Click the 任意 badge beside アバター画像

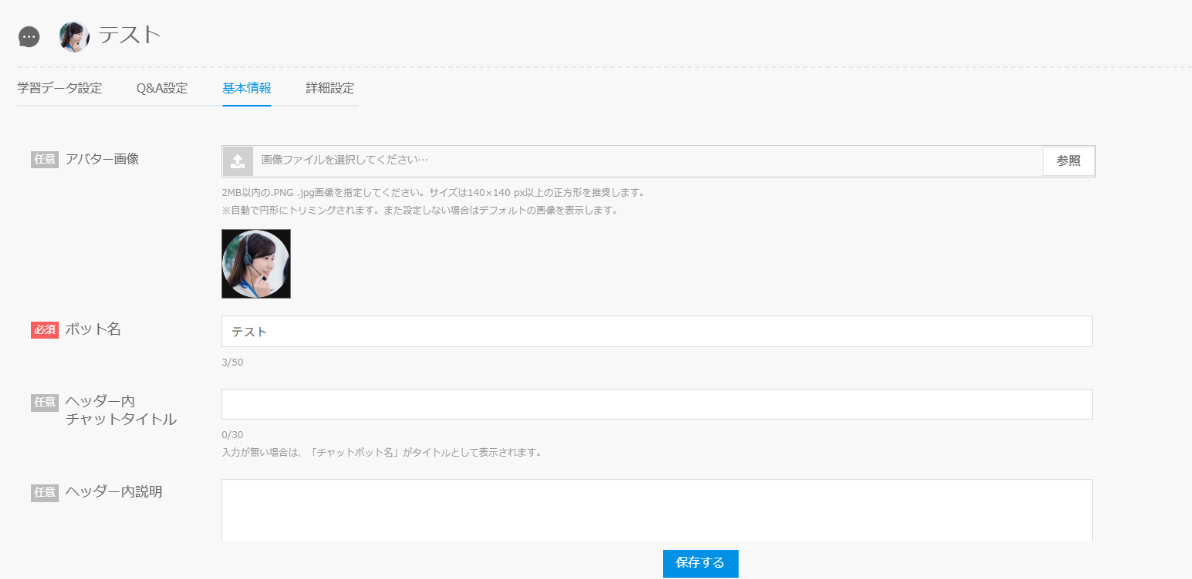click(45, 160)
